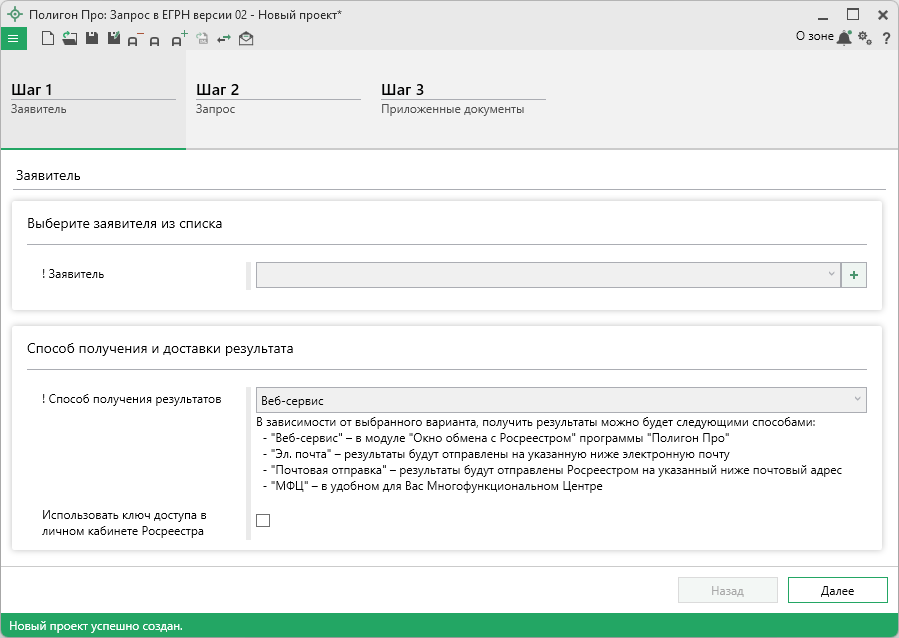Screen dimensions: 899x638
Task: Click the envelope send icon in toolbar
Action: (246, 39)
